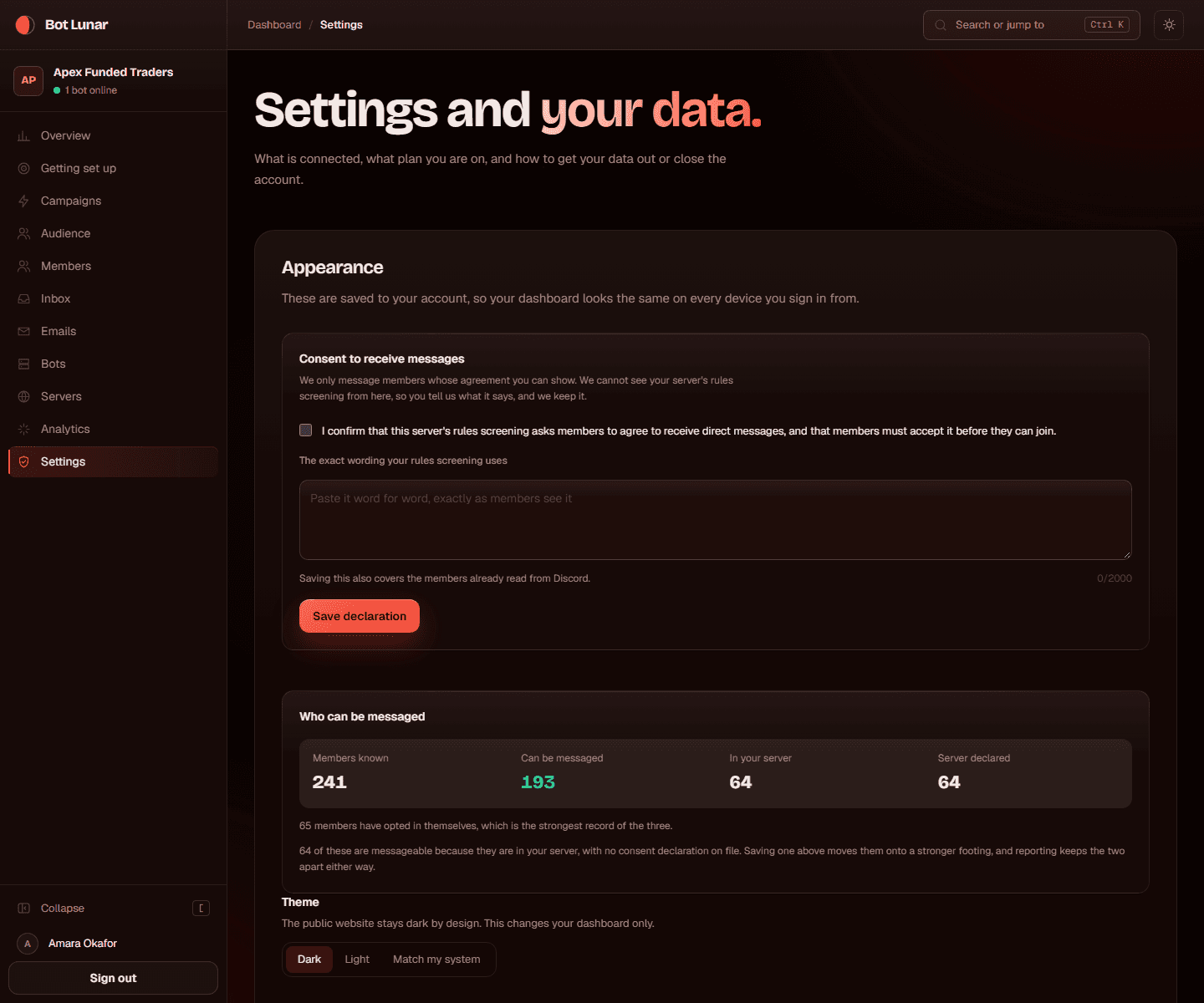The image size is (1204, 1003).
Task: Click the textarea resize handle
Action: click(x=1126, y=554)
